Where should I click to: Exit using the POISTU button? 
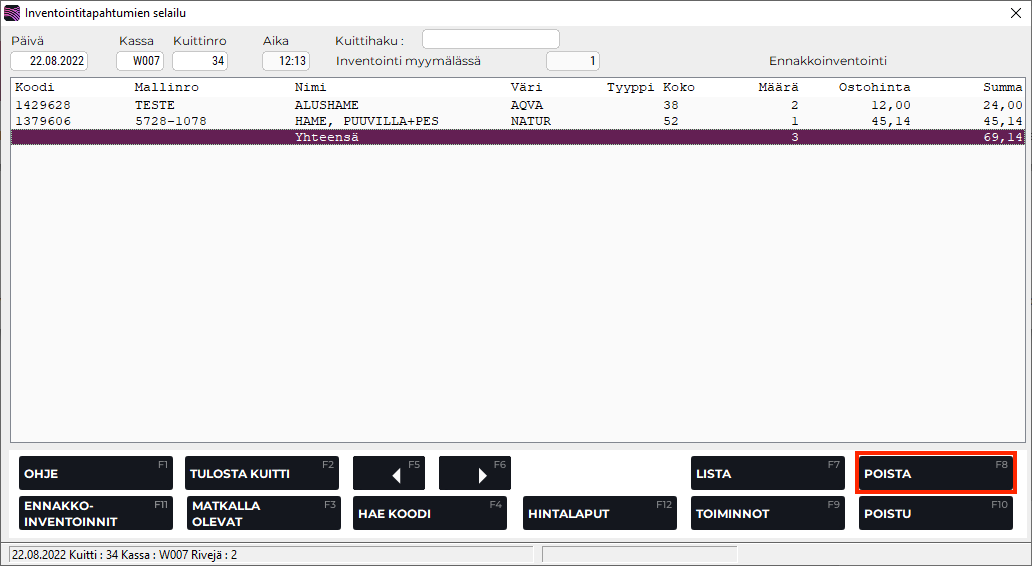(935, 513)
